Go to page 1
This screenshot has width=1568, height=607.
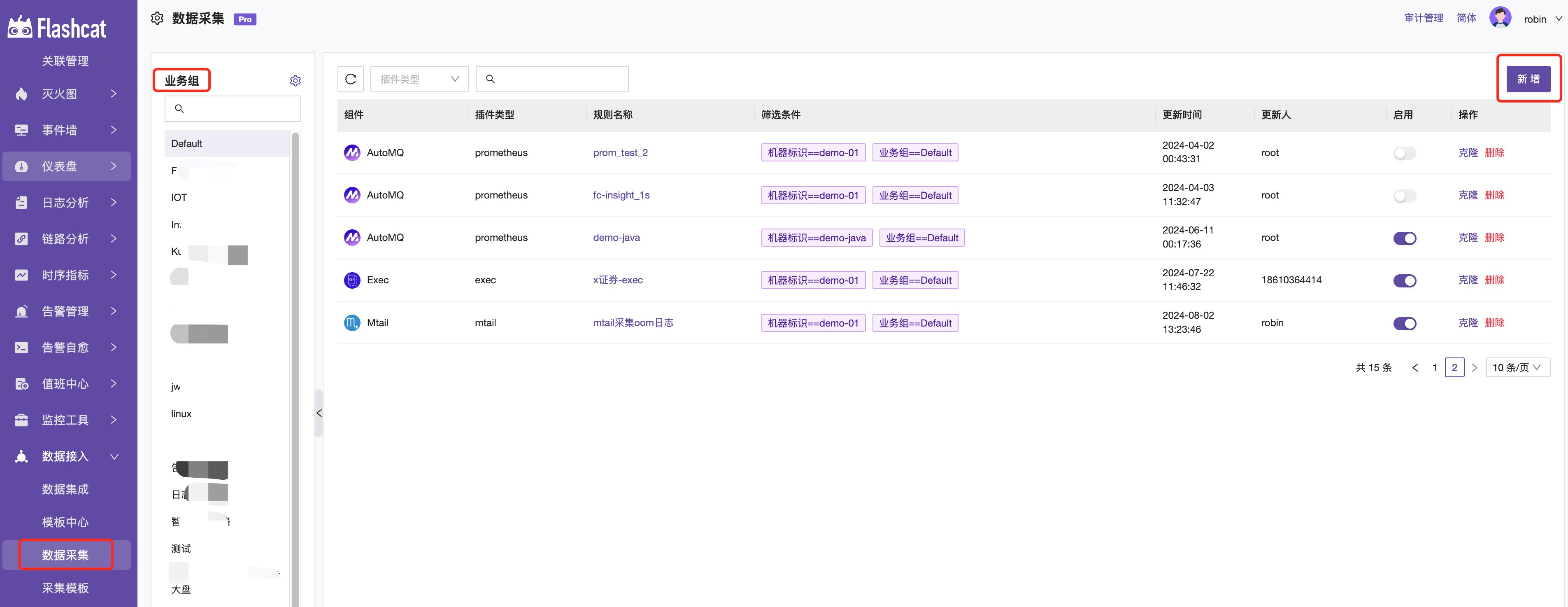point(1435,367)
